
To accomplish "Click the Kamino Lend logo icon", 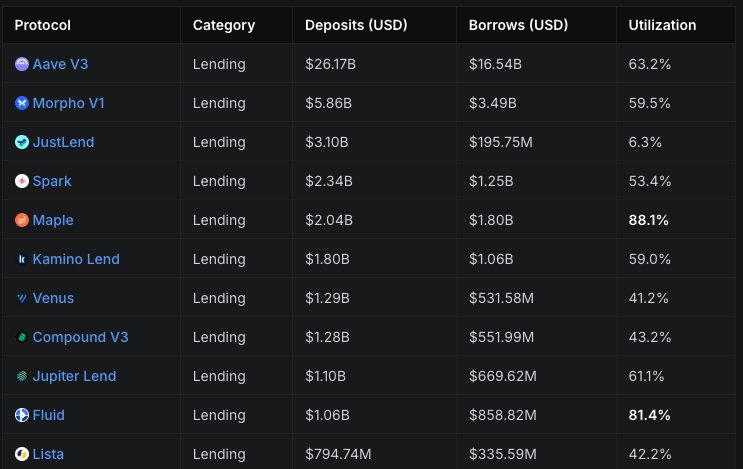I will [22, 259].
